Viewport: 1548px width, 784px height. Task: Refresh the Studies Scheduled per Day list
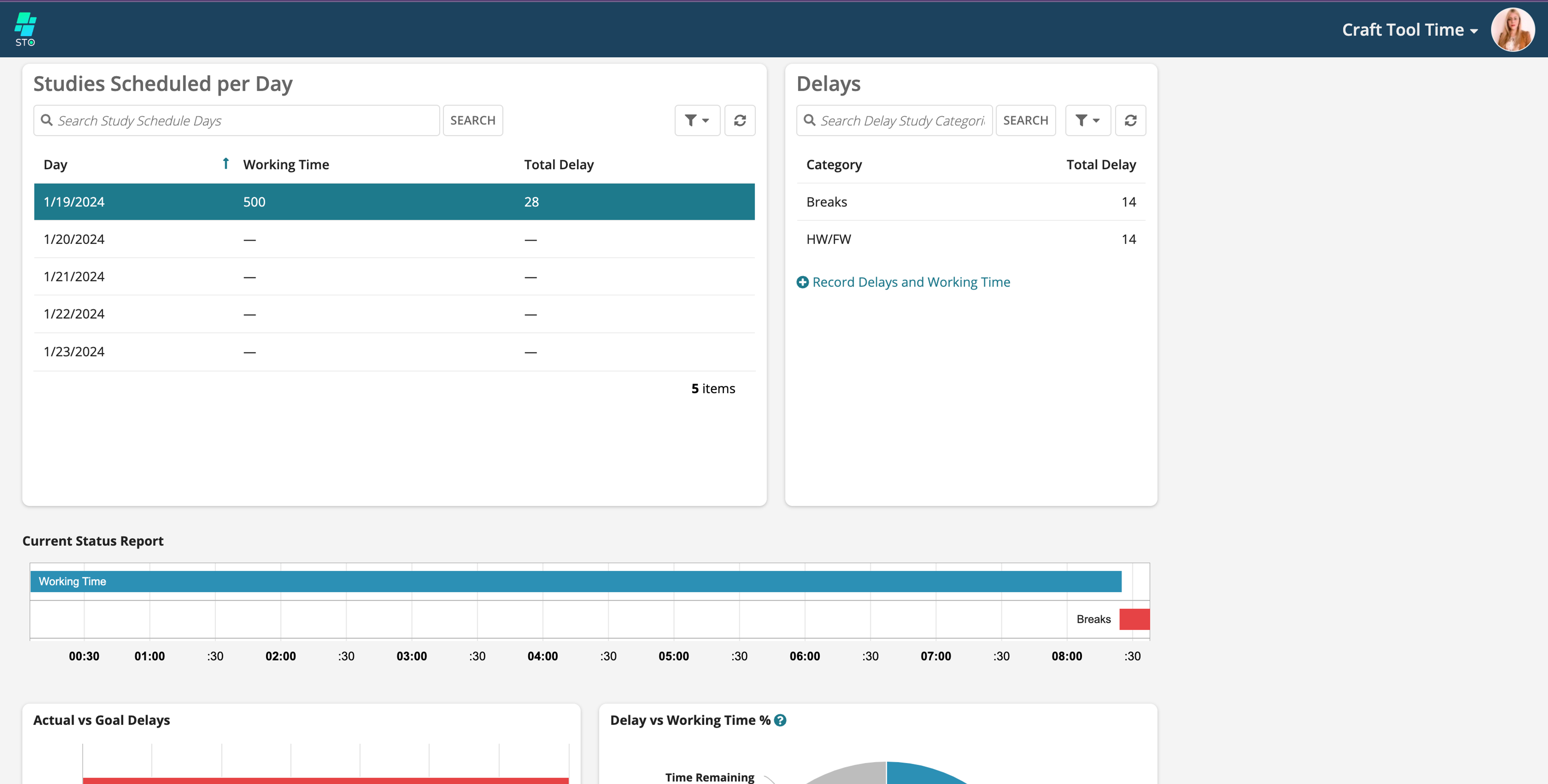740,120
